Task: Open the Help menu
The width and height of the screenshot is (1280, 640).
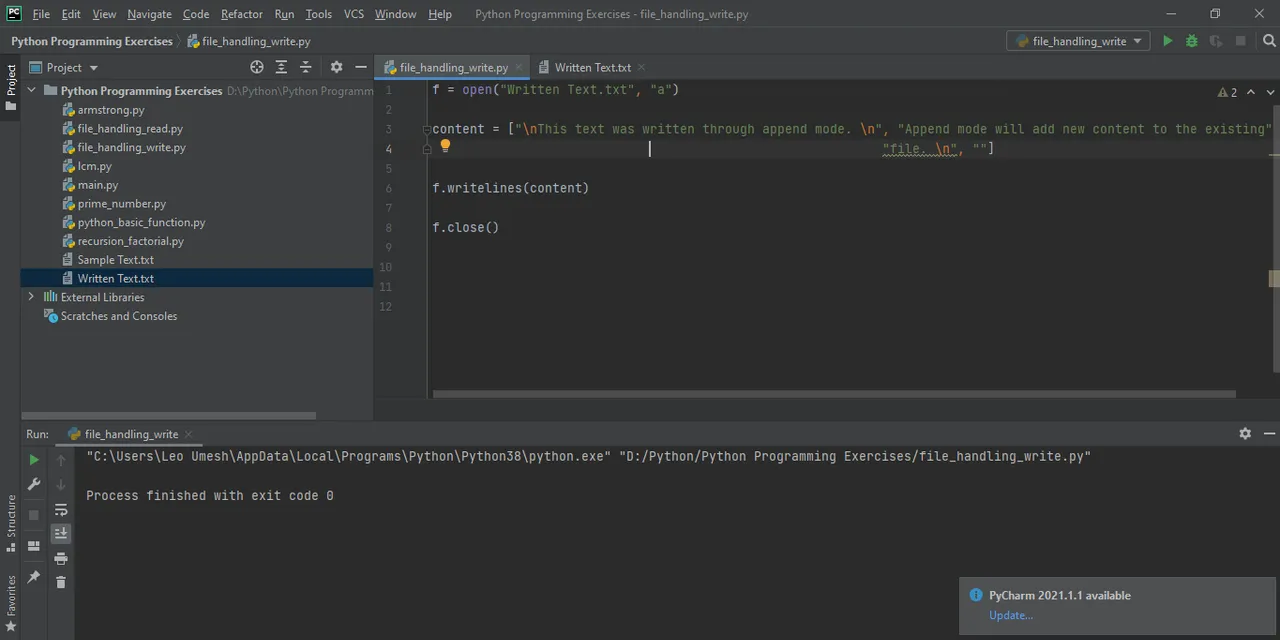Action: pyautogui.click(x=440, y=14)
